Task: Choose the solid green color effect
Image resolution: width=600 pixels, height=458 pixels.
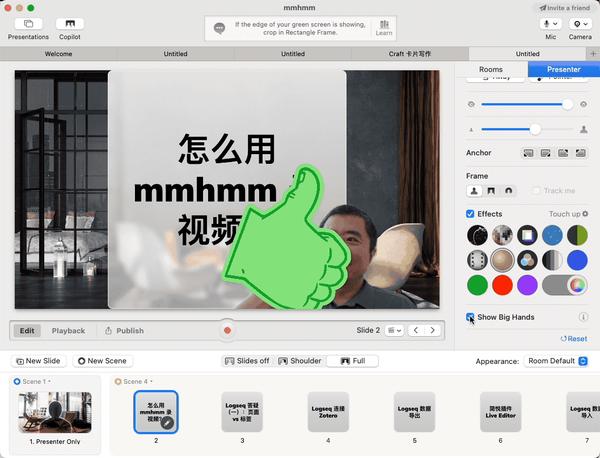Action: [x=477, y=285]
